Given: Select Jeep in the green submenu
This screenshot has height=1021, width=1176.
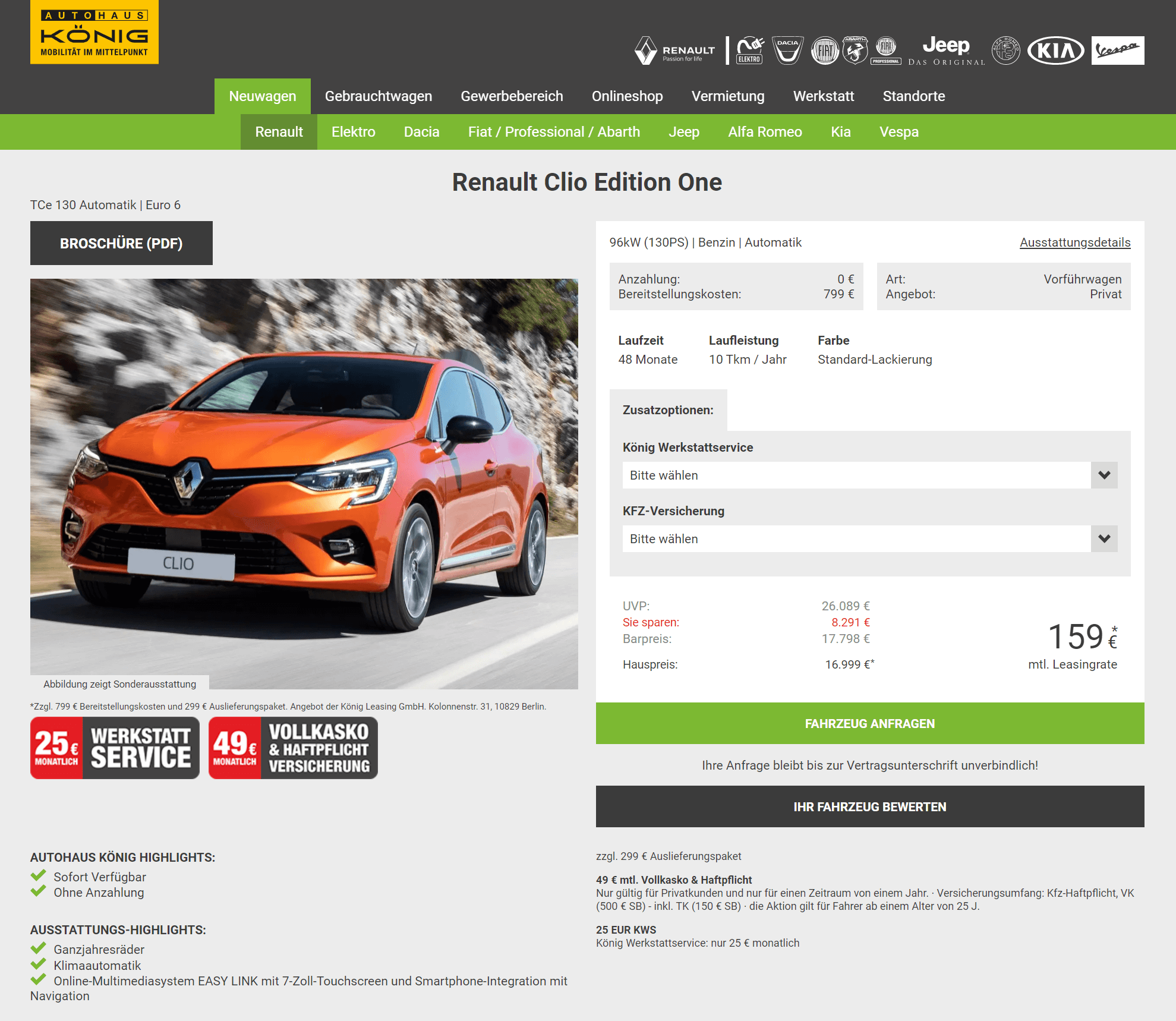Looking at the screenshot, I should 684,132.
